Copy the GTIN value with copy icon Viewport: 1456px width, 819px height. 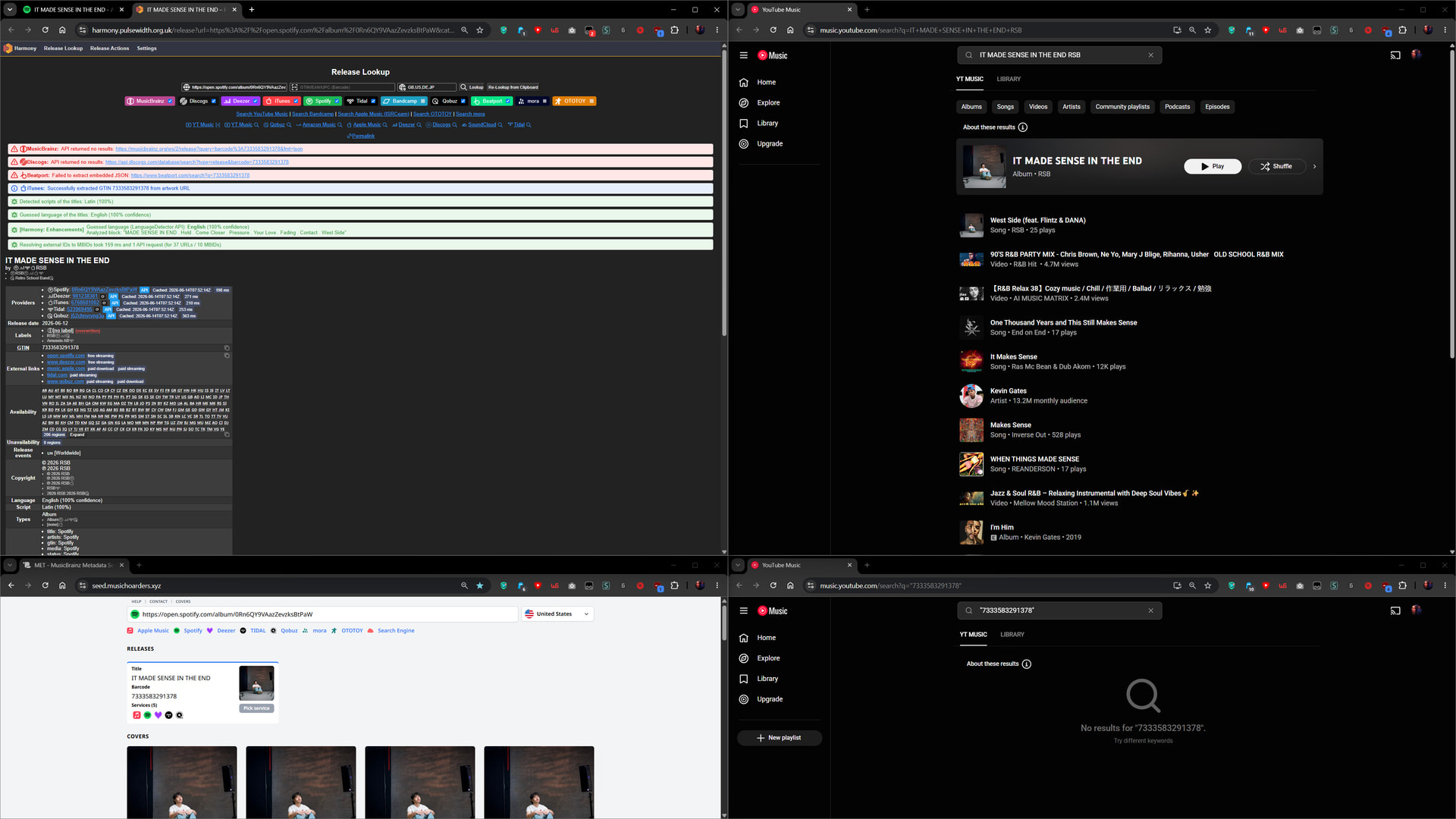(x=227, y=348)
